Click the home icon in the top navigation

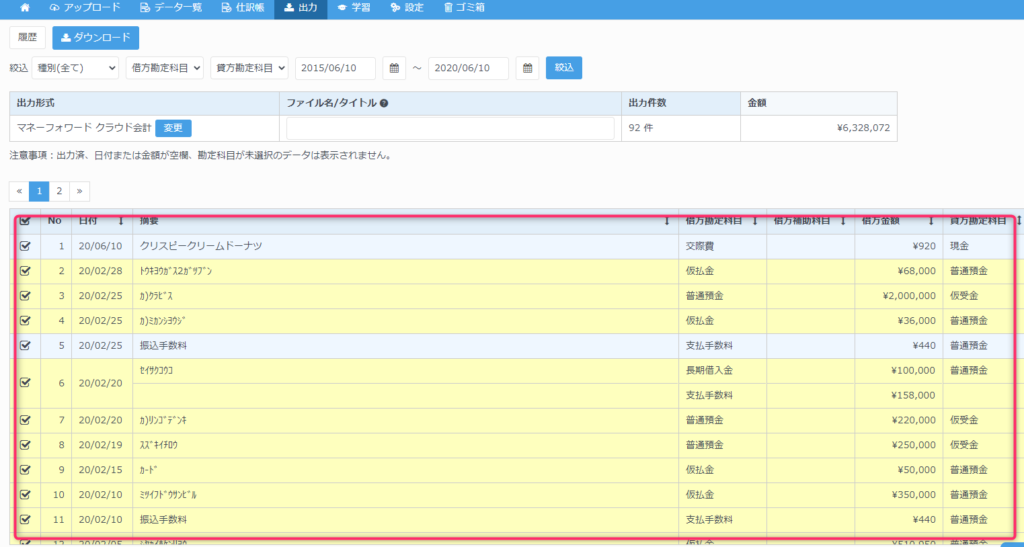click(x=24, y=8)
